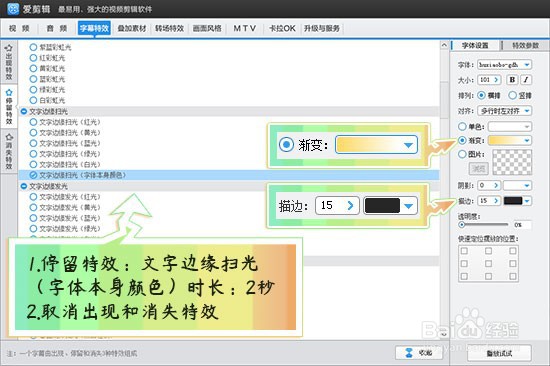
Task: Select 绿彩虹光 effect radio
Action: (33, 89)
